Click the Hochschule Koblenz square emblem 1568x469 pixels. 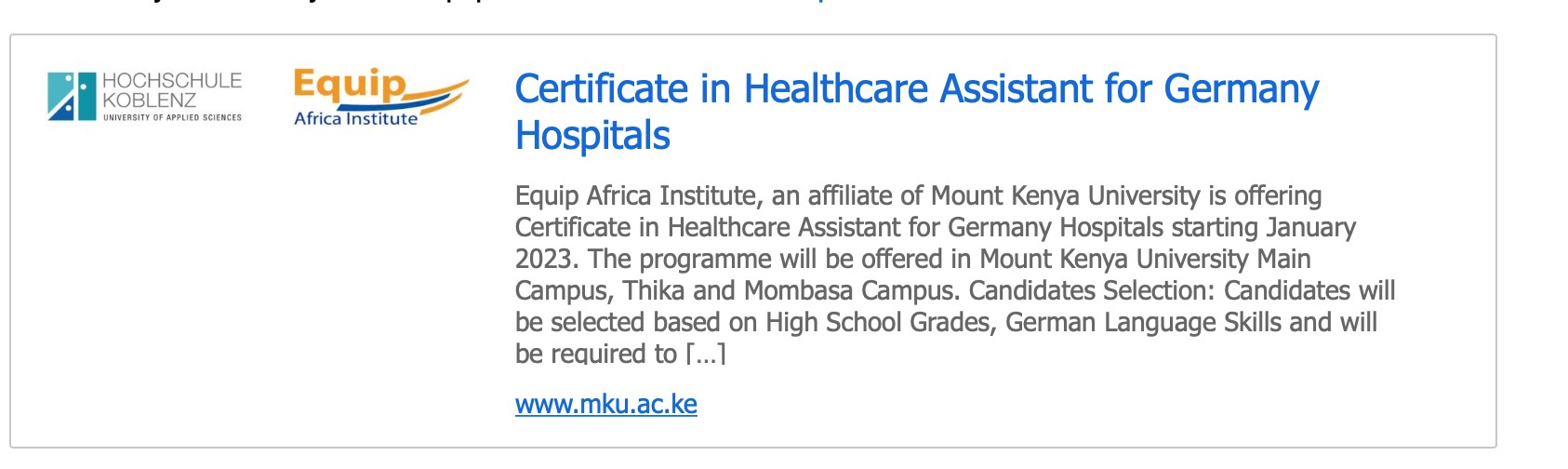(x=72, y=97)
